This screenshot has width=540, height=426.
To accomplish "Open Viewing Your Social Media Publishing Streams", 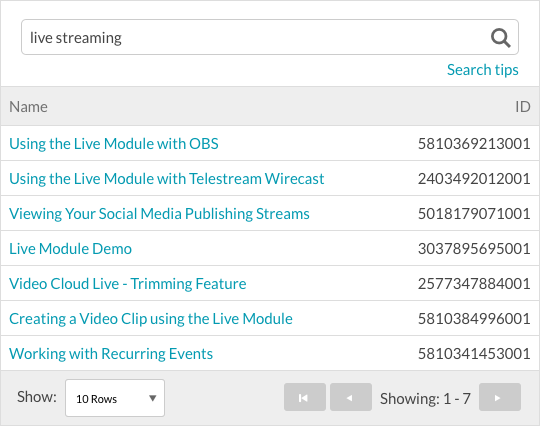I will click(x=159, y=214).
